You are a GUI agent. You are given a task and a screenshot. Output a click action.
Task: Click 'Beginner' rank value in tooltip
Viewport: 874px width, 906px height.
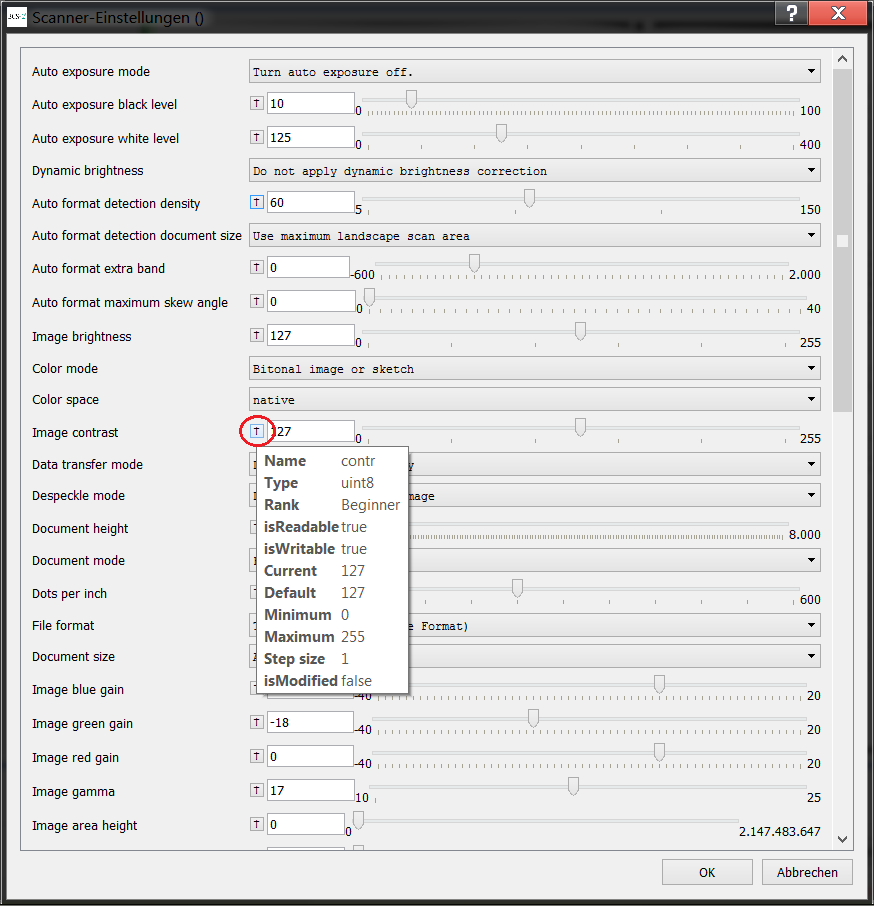coord(370,504)
